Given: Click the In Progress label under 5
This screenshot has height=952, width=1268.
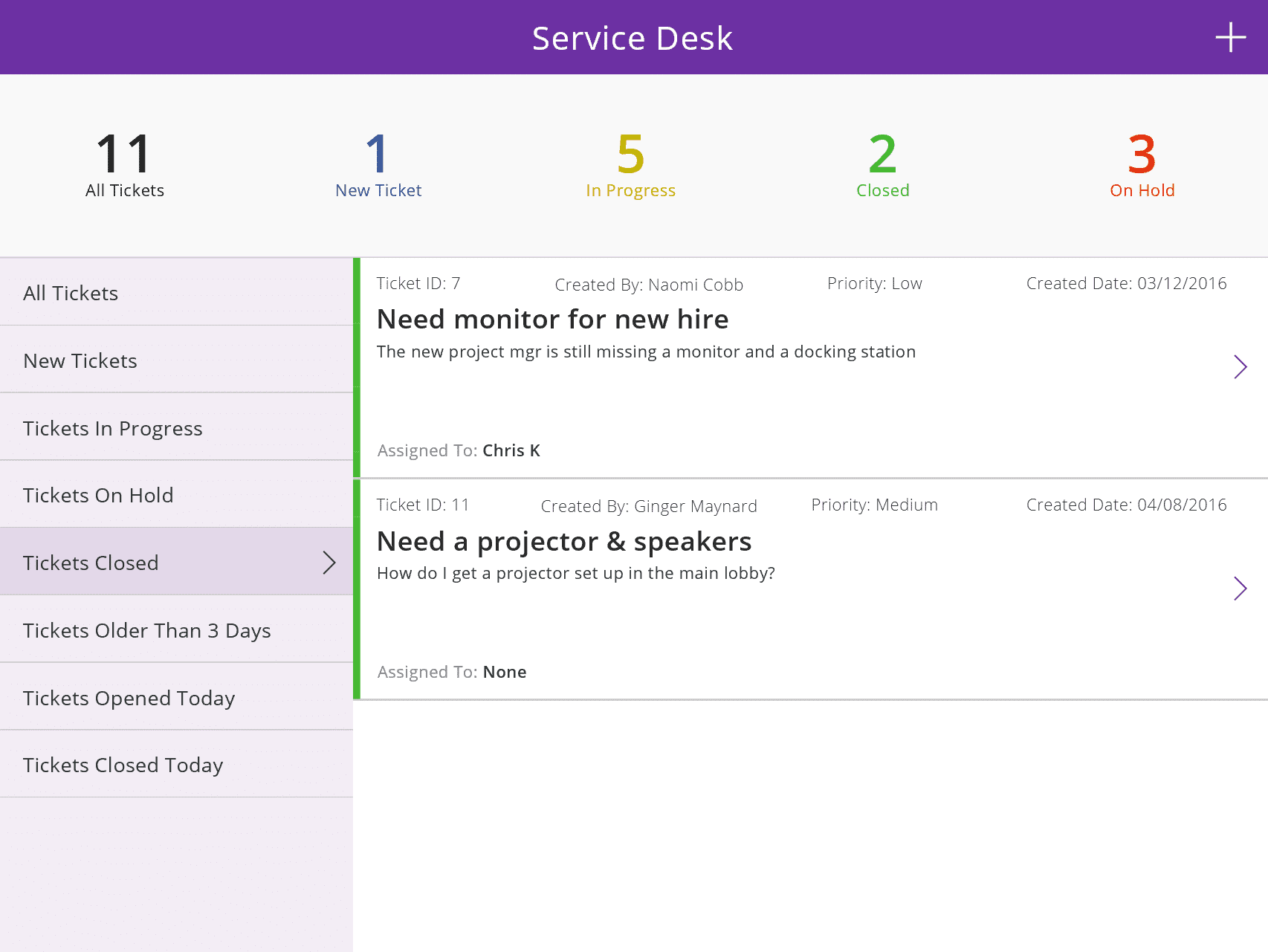Looking at the screenshot, I should point(630,191).
